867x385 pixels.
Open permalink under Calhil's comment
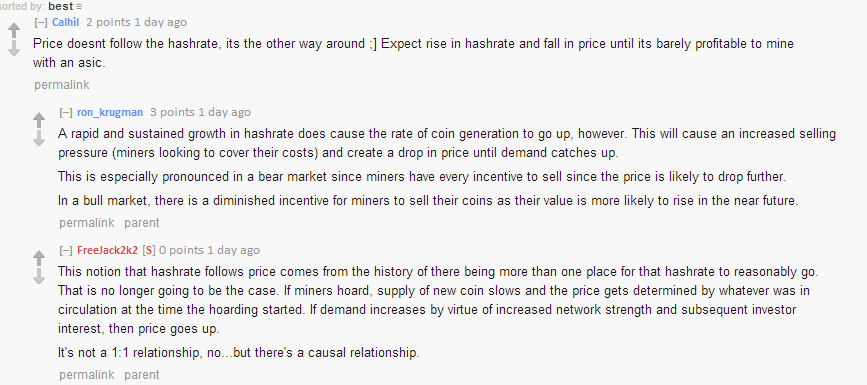[x=61, y=85]
